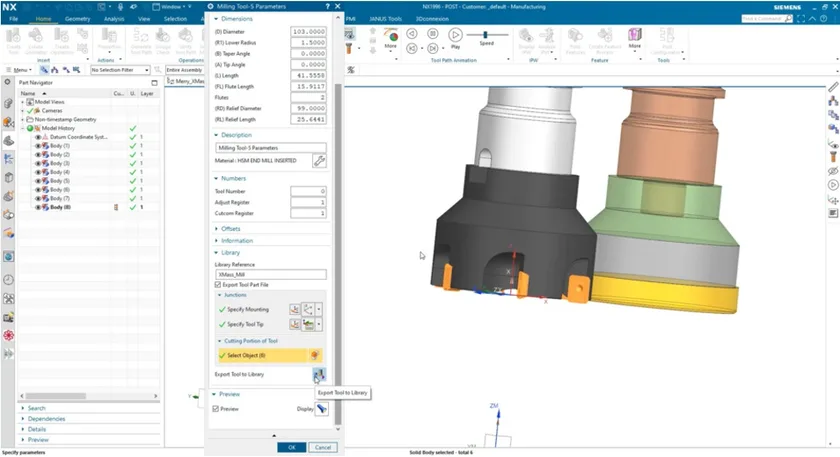Collapse the Description section
Viewport: 840px width, 457px height.
tap(216, 135)
